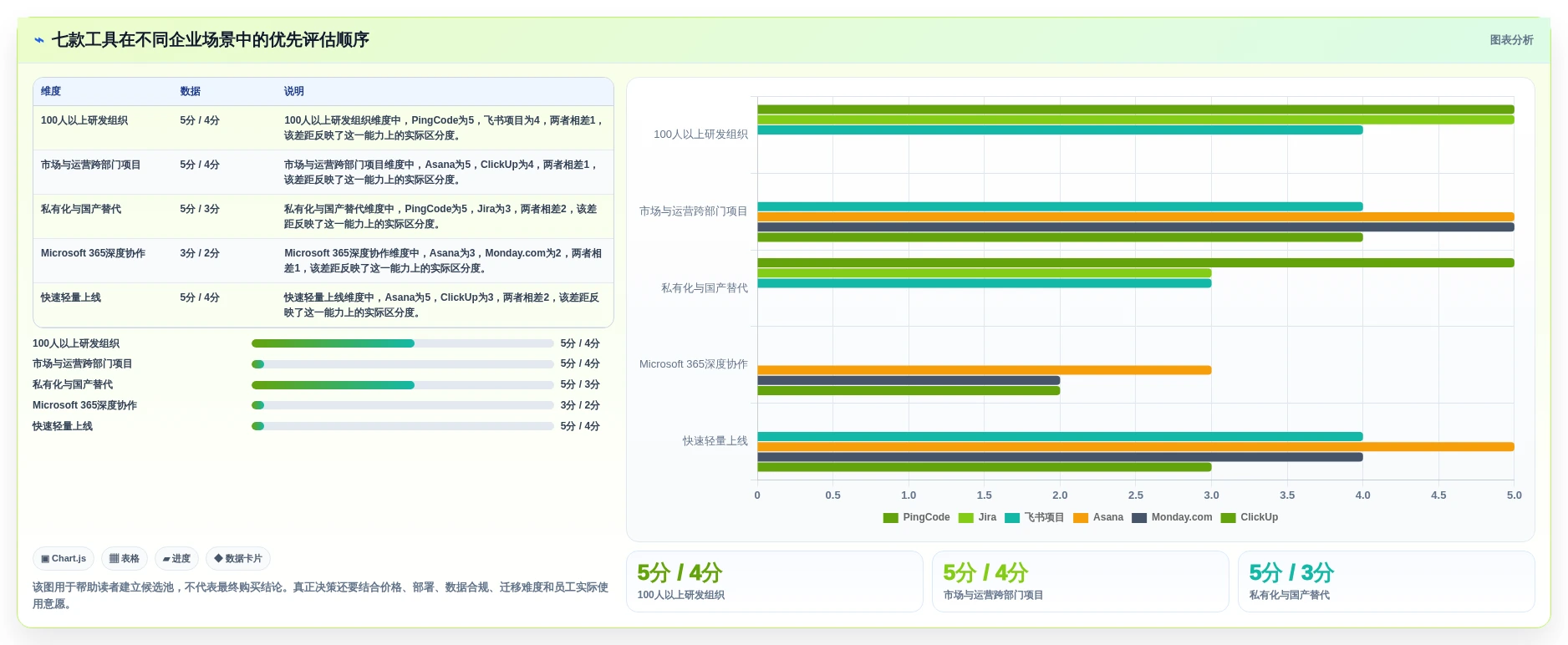Image resolution: width=1568 pixels, height=645 pixels.
Task: Click progress list label 快速轻量上线
Action: tap(63, 426)
